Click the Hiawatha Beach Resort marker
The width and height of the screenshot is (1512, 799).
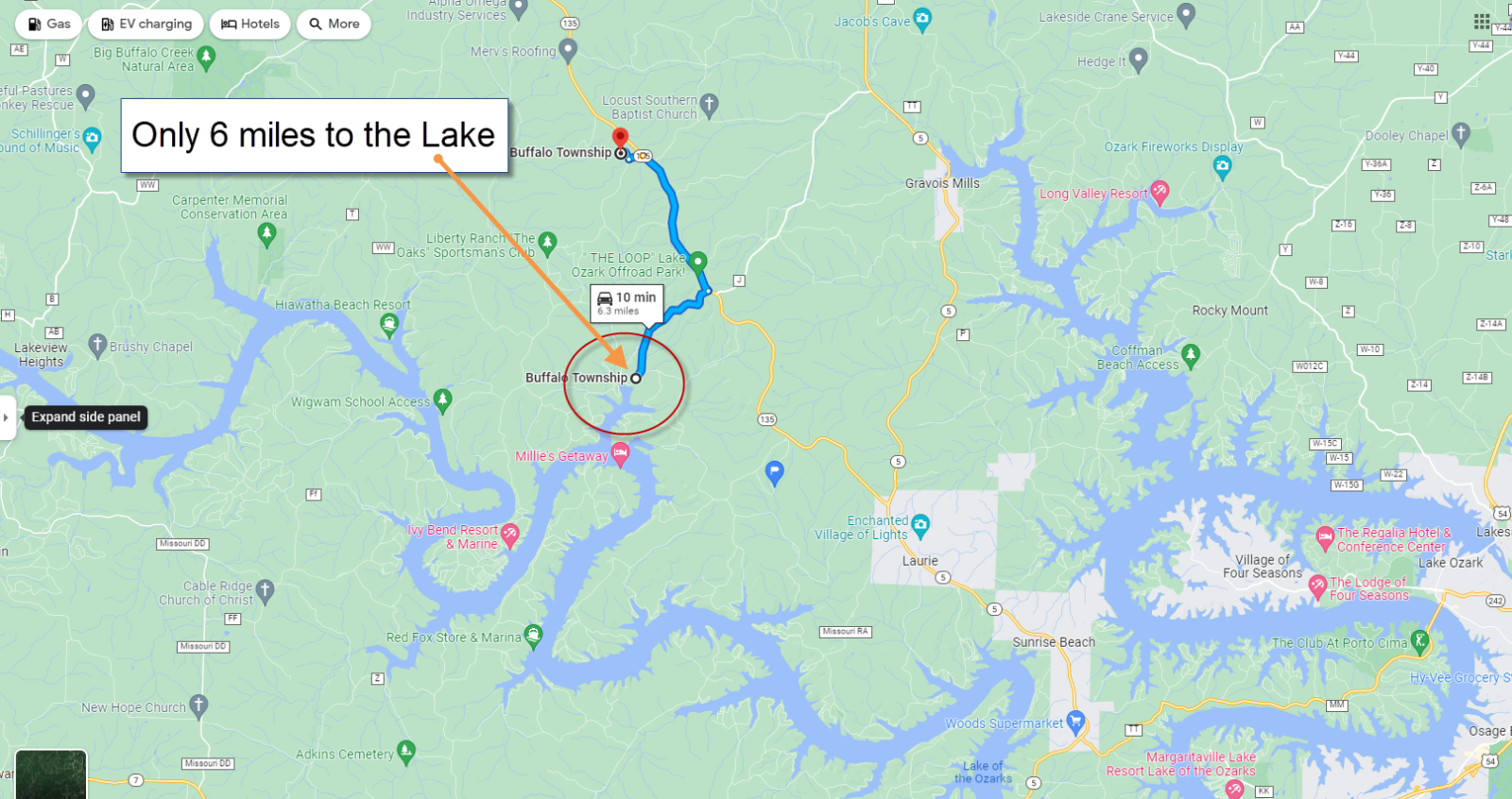[388, 325]
